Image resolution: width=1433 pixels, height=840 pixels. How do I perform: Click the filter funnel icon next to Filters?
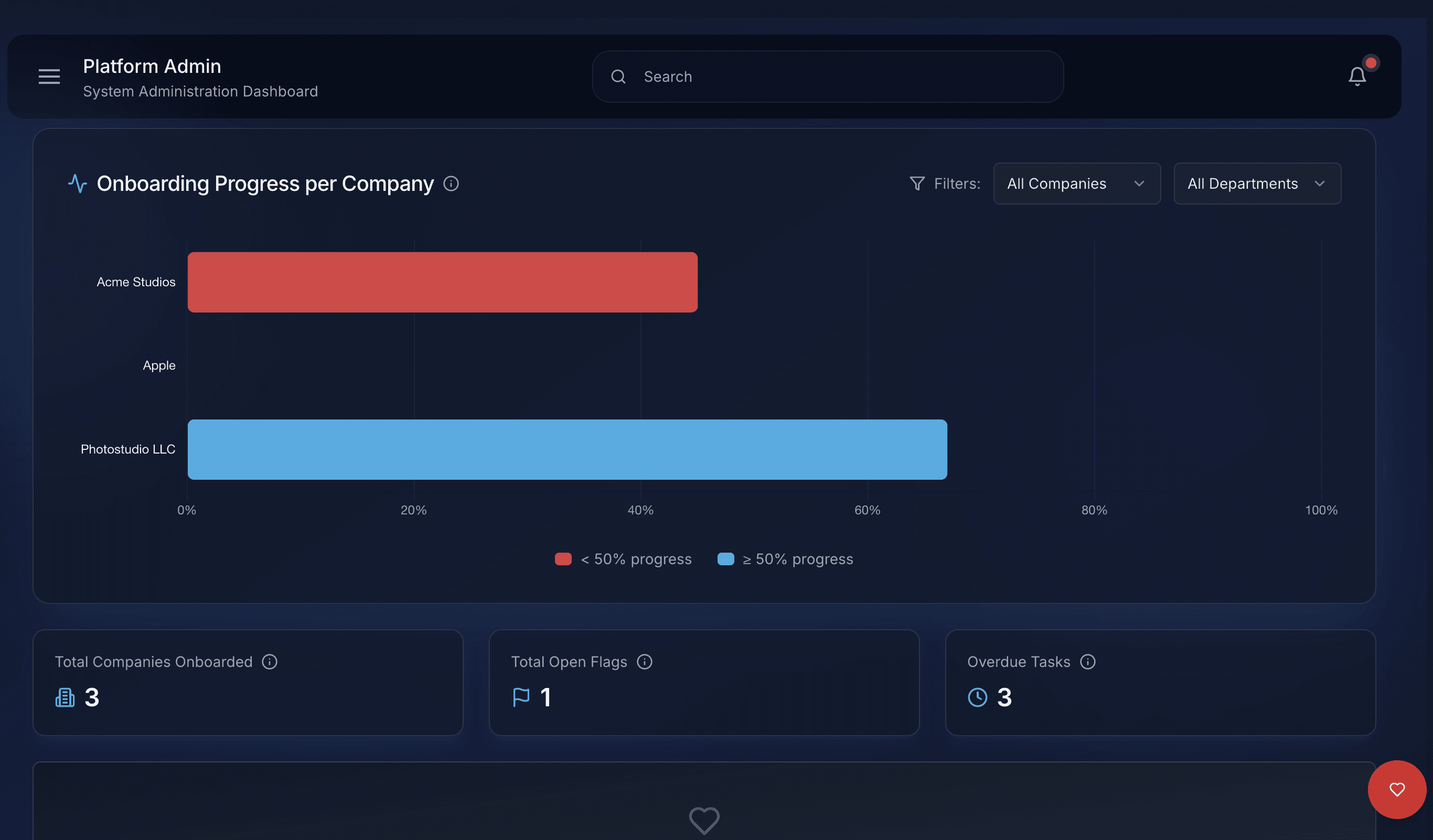point(916,183)
